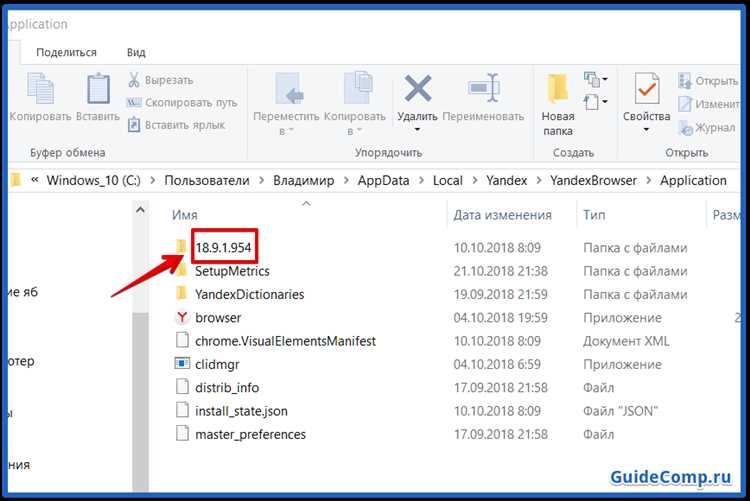Click navigation pane scrollbar up arrow
The height and width of the screenshot is (501, 750).
pos(140,210)
